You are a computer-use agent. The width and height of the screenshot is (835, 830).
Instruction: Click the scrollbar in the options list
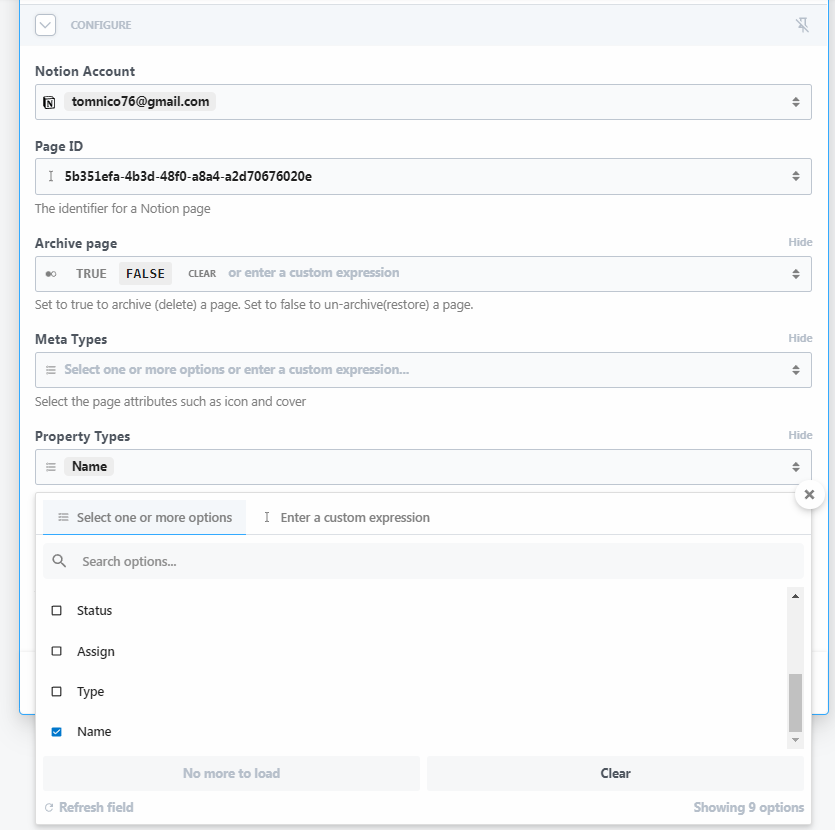[x=795, y=700]
